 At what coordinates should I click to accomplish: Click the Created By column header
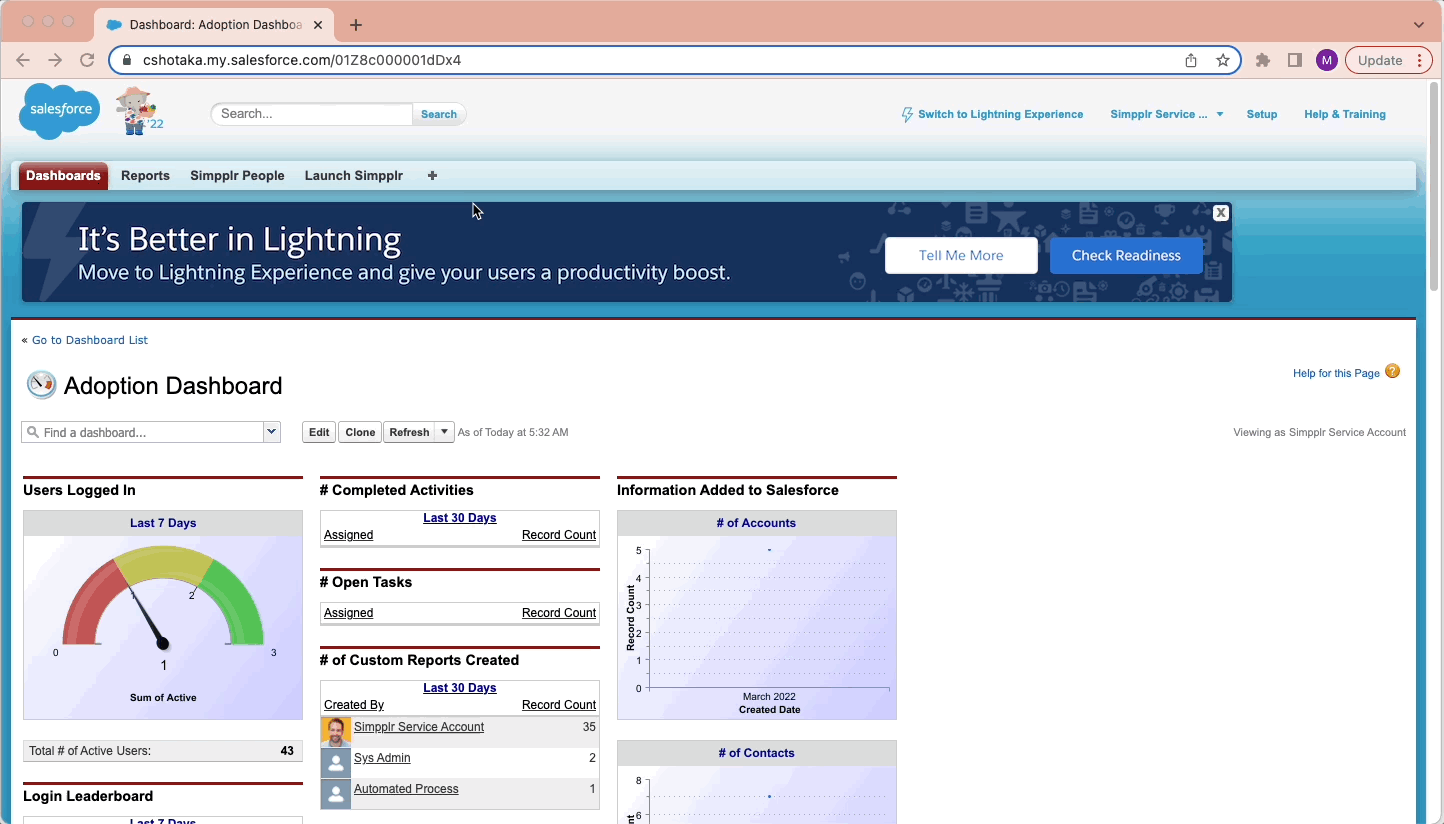(354, 705)
